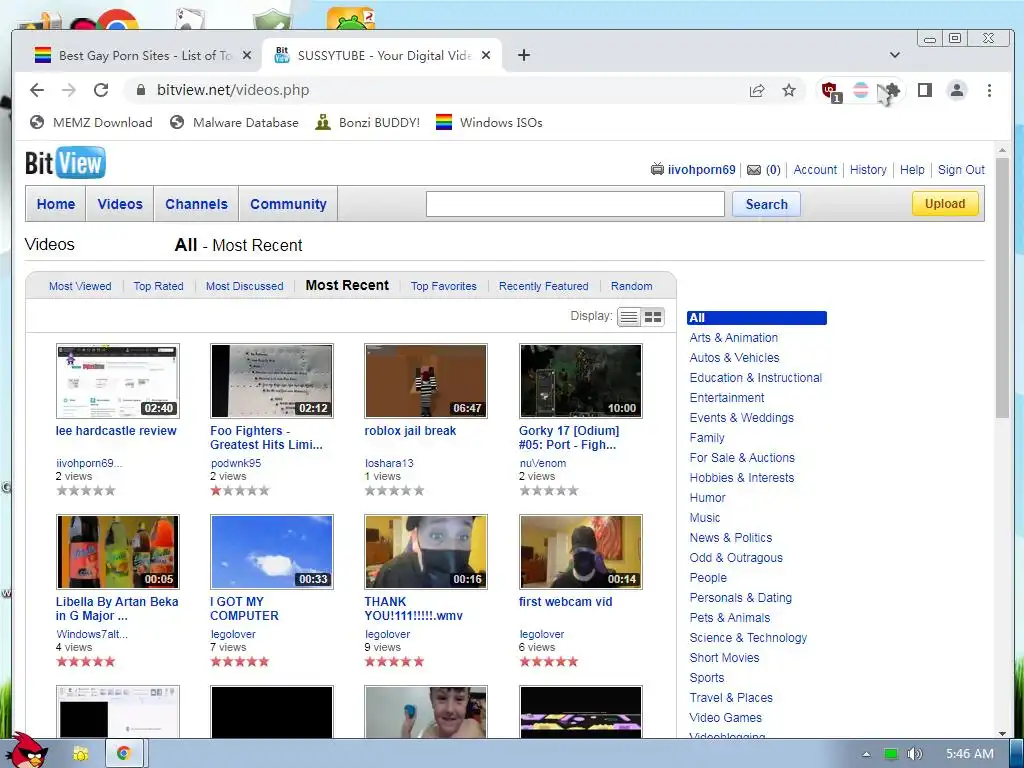Open the Help link

[x=912, y=170]
